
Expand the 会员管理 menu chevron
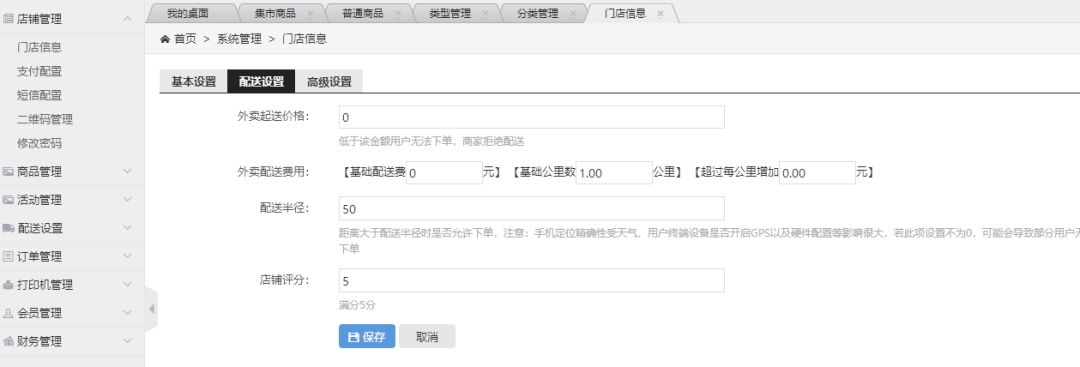click(x=127, y=313)
